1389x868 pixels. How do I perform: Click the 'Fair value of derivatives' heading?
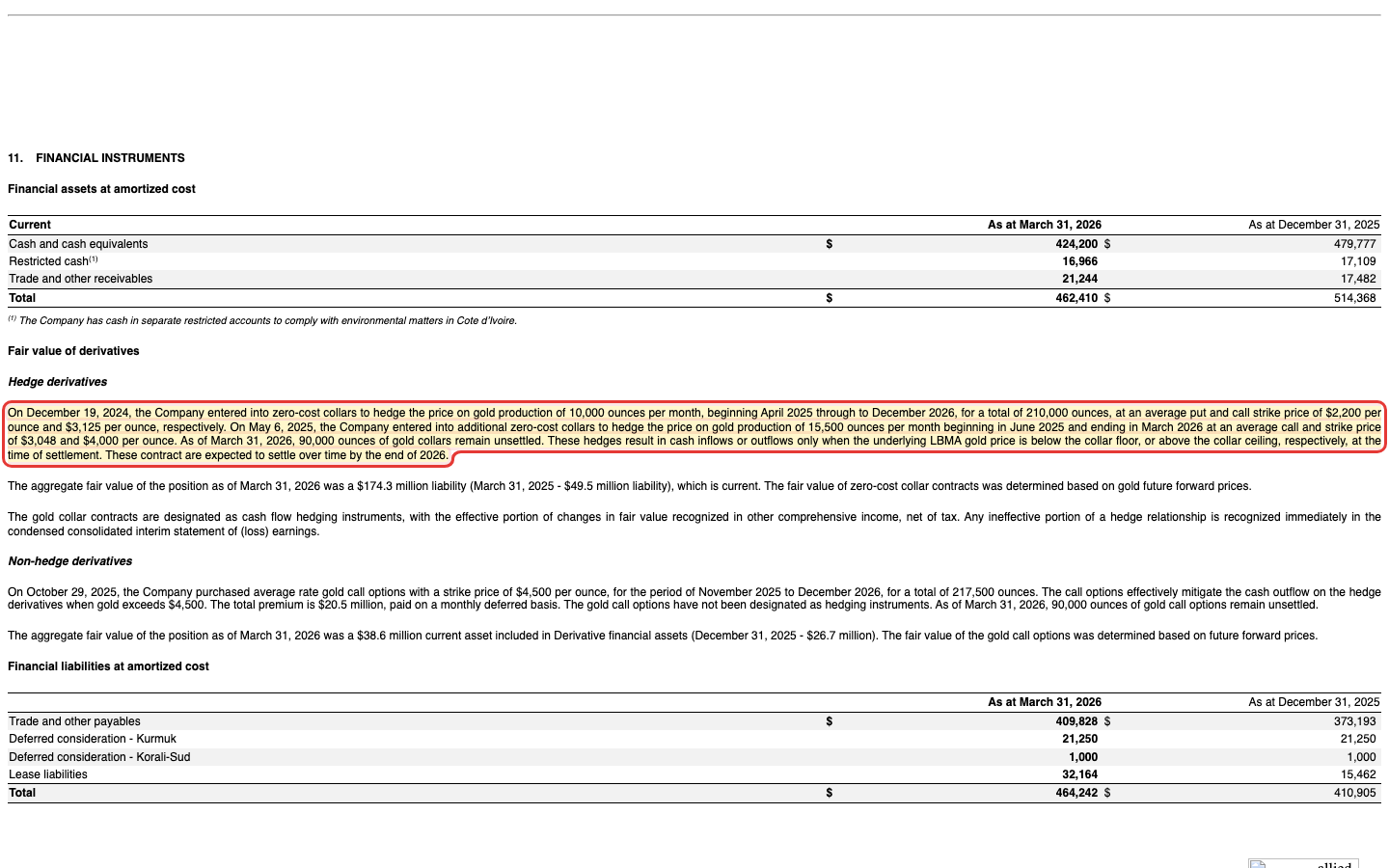point(73,351)
